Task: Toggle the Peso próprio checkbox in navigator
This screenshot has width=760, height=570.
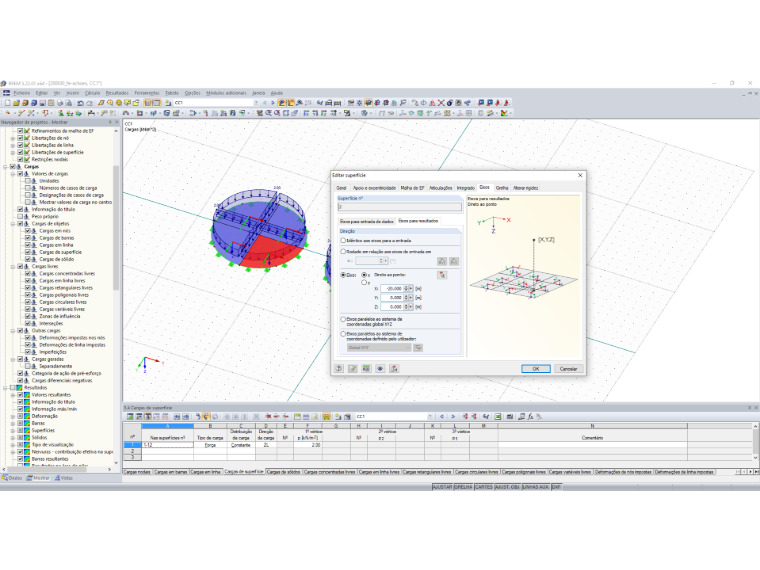Action: (20, 217)
